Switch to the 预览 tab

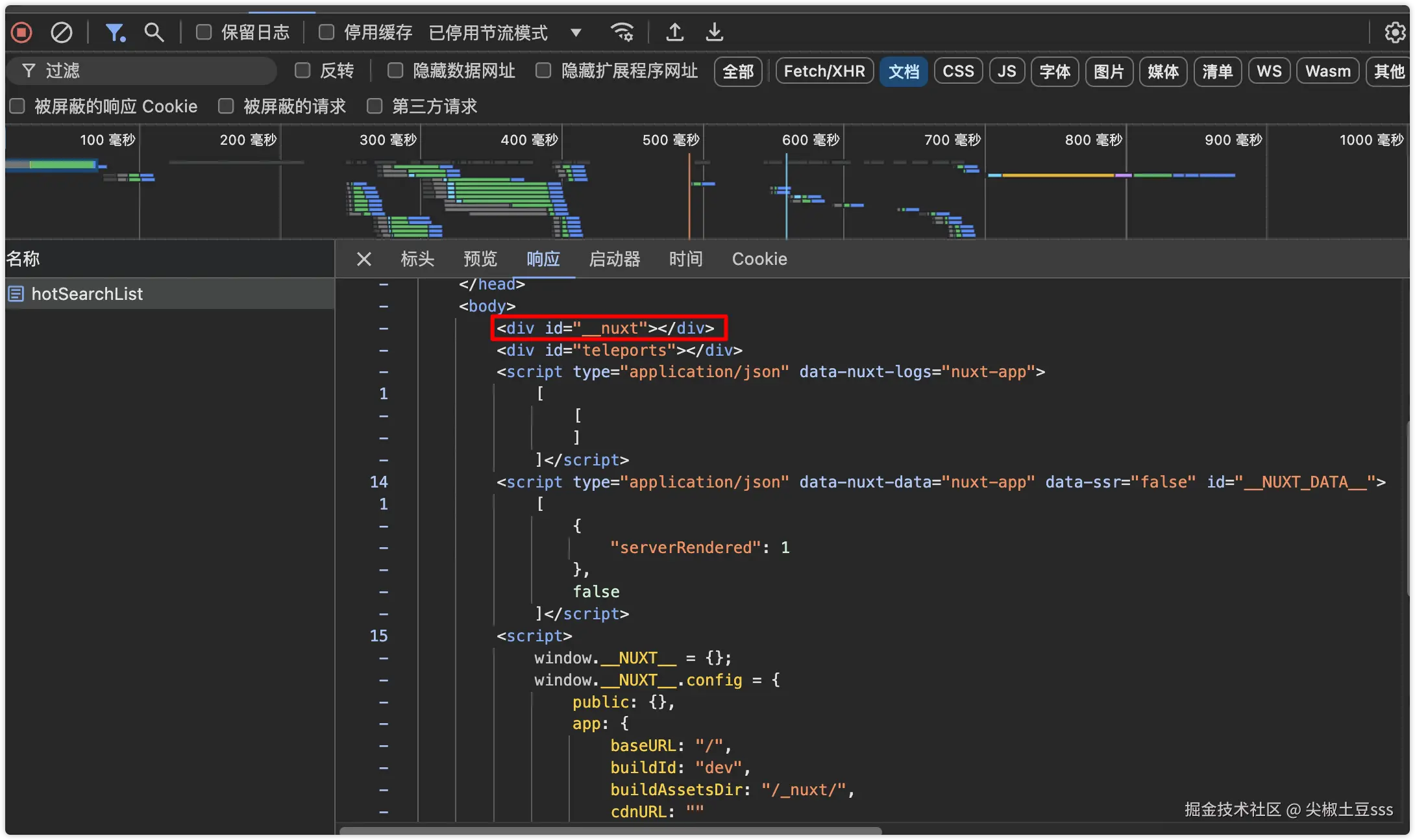click(x=480, y=259)
